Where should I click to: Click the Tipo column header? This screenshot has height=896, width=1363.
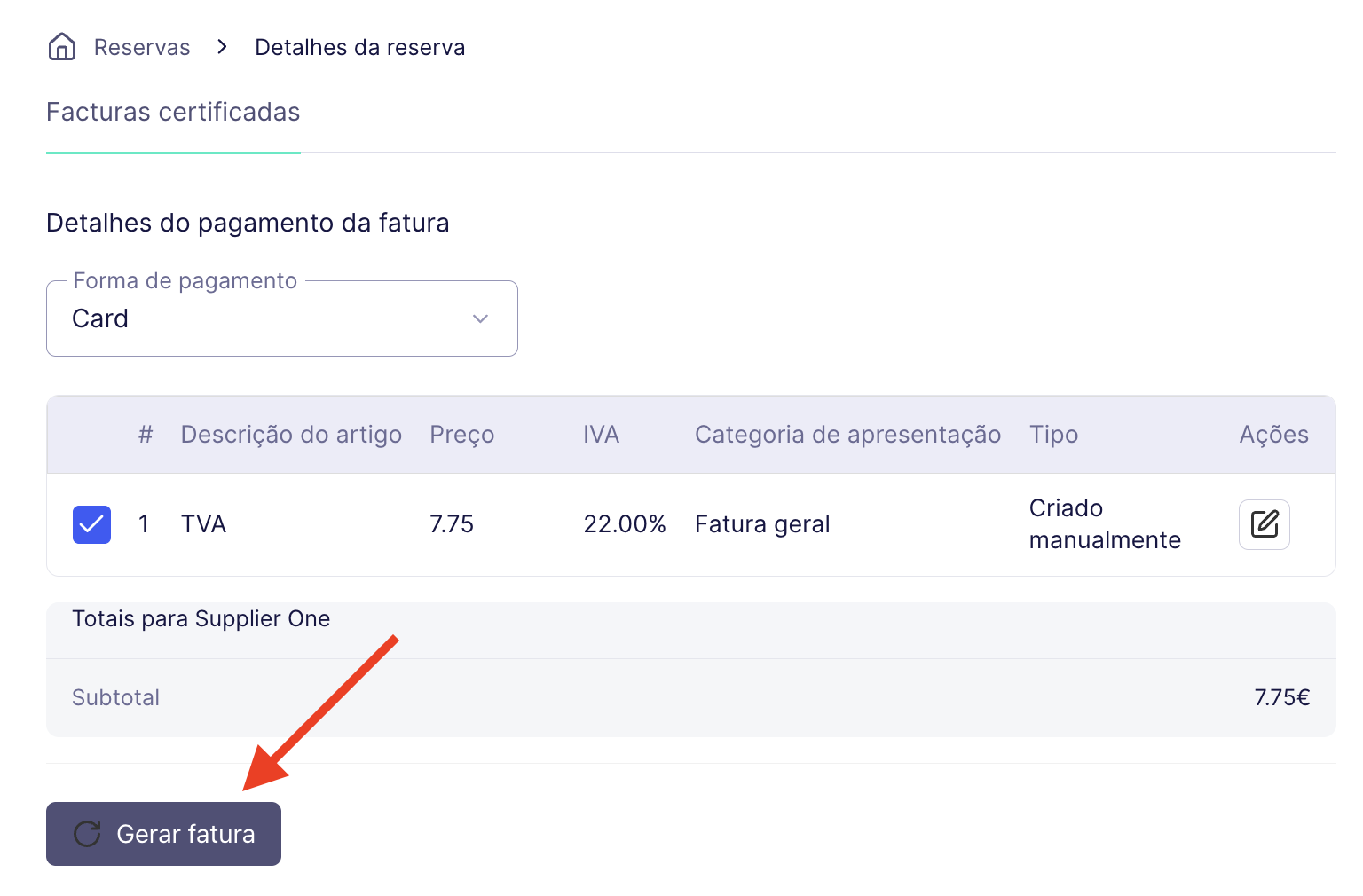pyautogui.click(x=1053, y=435)
